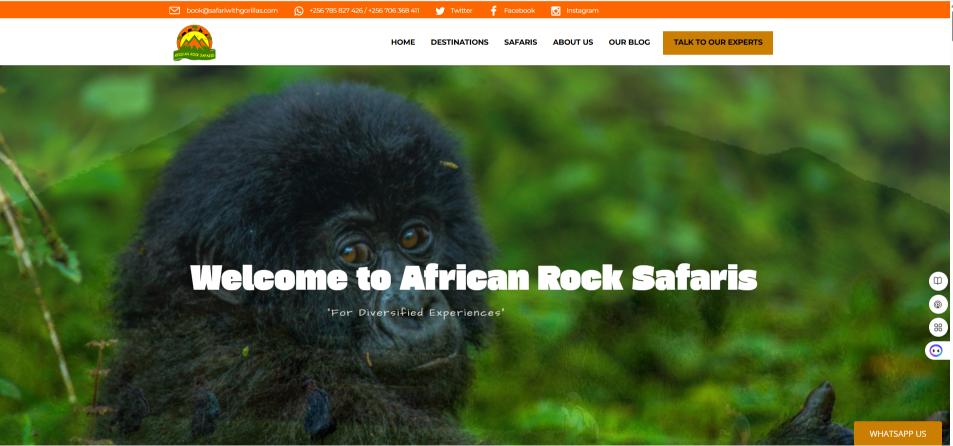The height and width of the screenshot is (446, 953).
Task: Open the Twitter bird icon
Action: [x=440, y=10]
